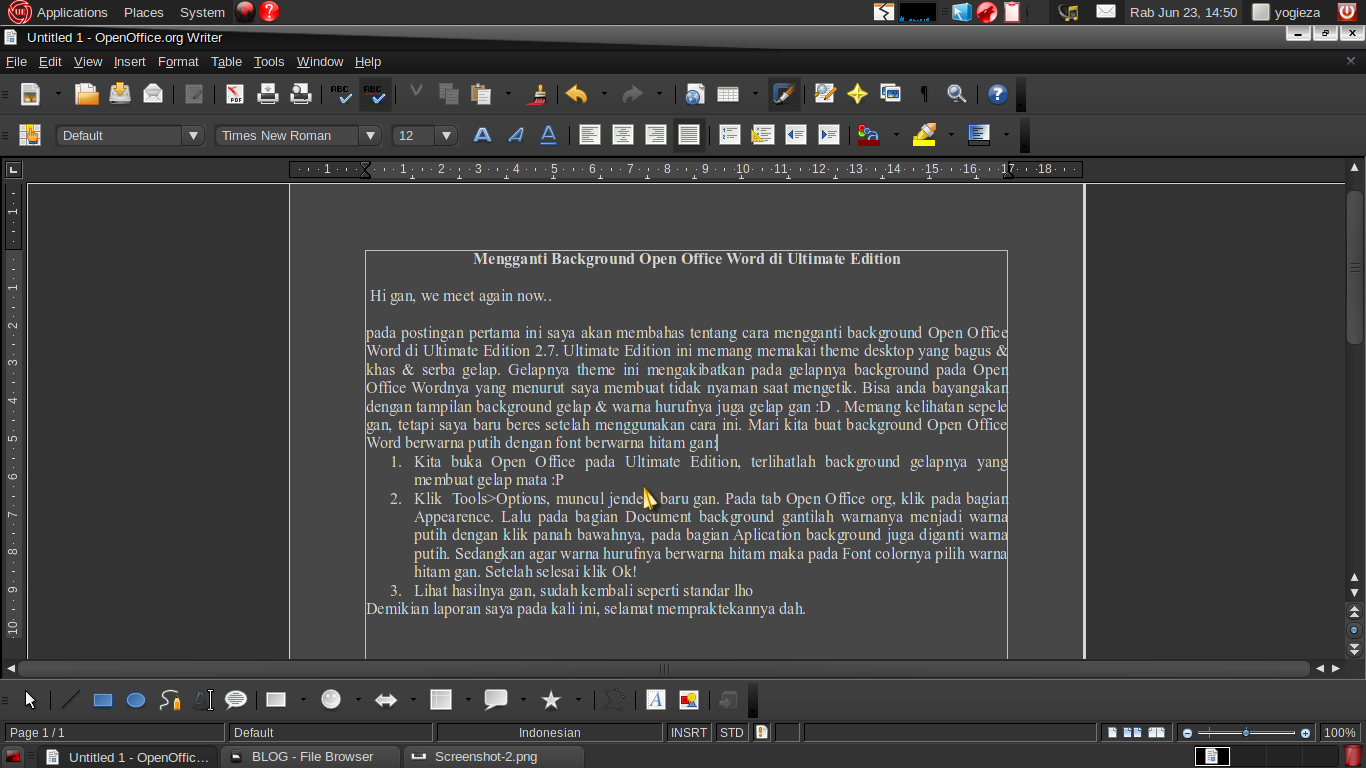Click the Font Color swatch button
The width and height of the screenshot is (1366, 768).
[869, 135]
